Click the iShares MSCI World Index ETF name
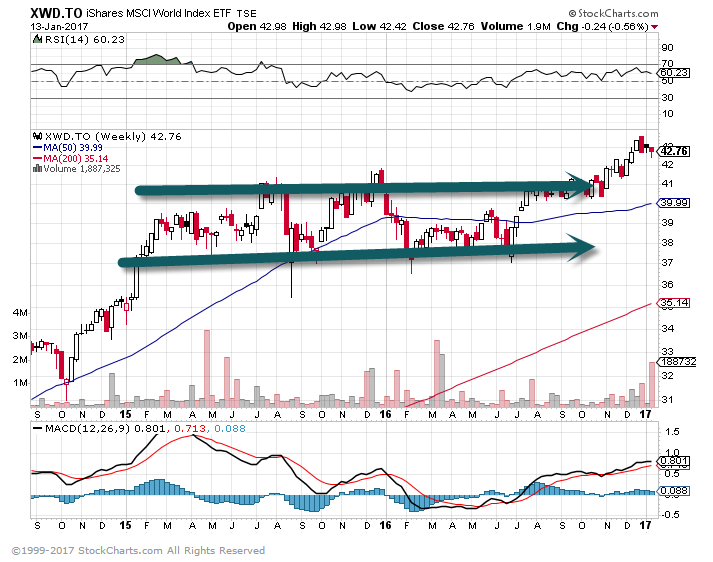The image size is (713, 562). coord(159,13)
